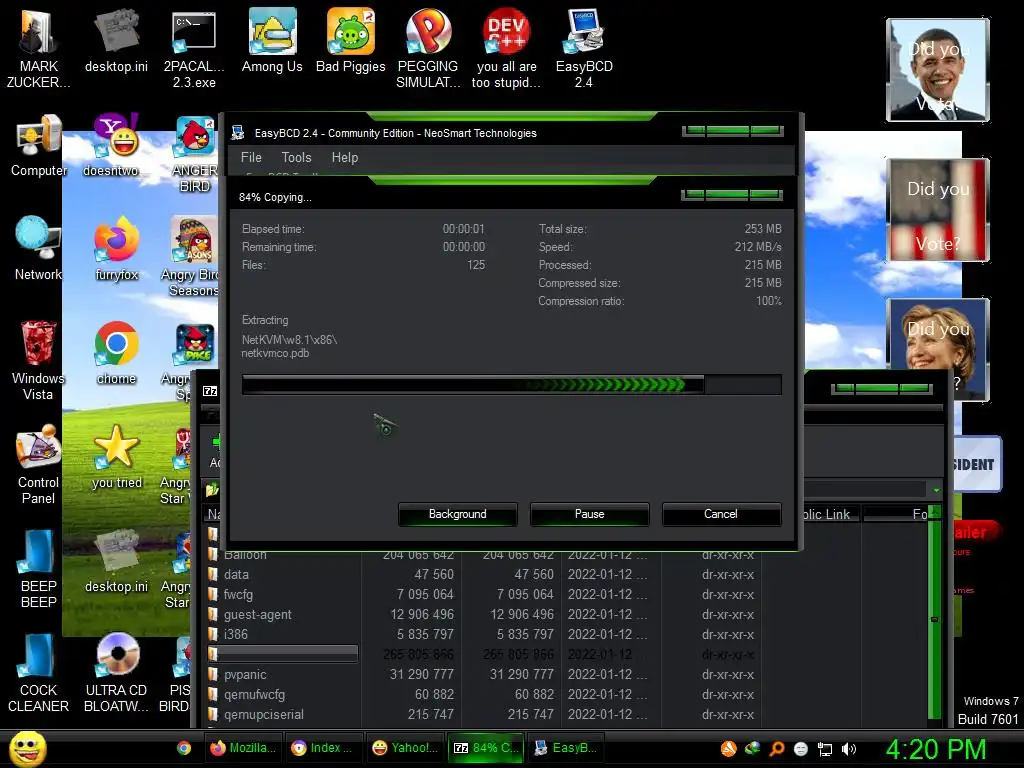Launch the ANGER BIRD shortcut

[194, 153]
